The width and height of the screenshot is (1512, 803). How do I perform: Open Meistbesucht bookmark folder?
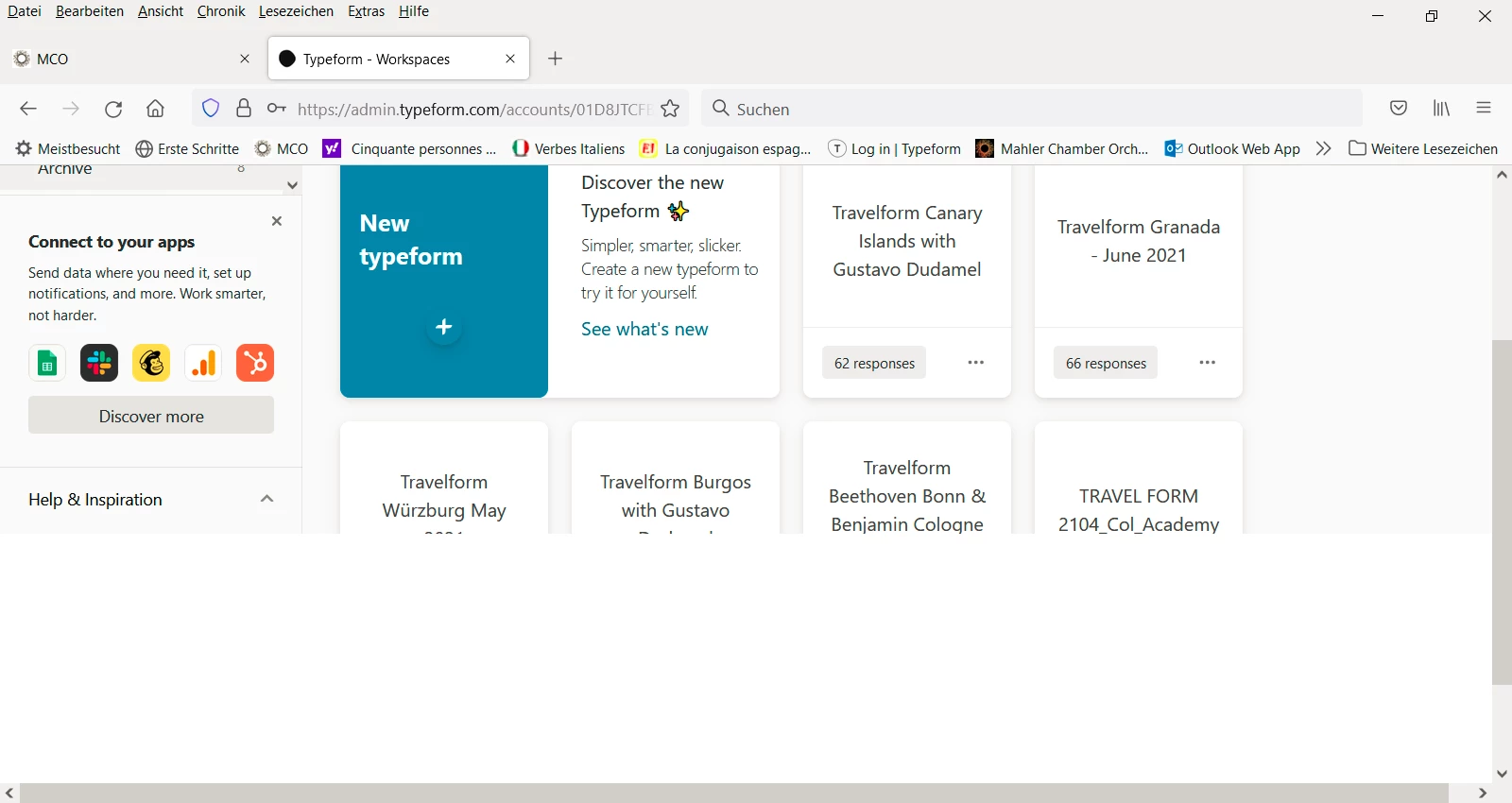(x=68, y=148)
